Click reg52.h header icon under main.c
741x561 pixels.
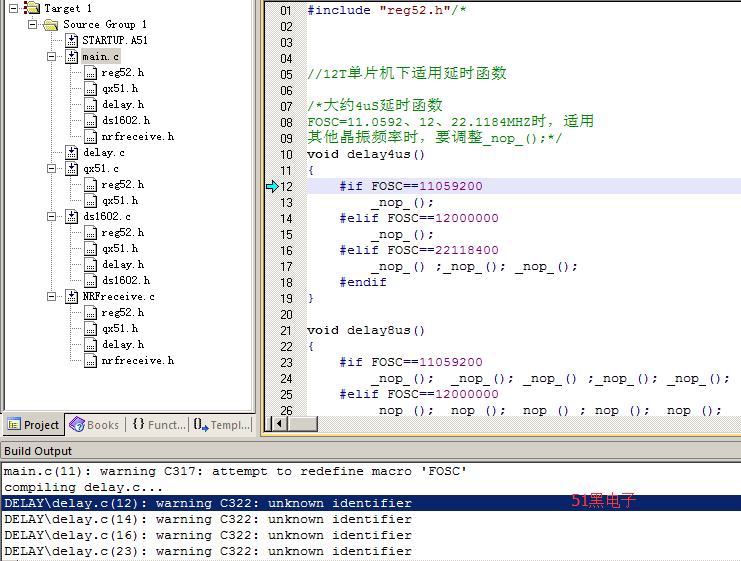(91, 73)
